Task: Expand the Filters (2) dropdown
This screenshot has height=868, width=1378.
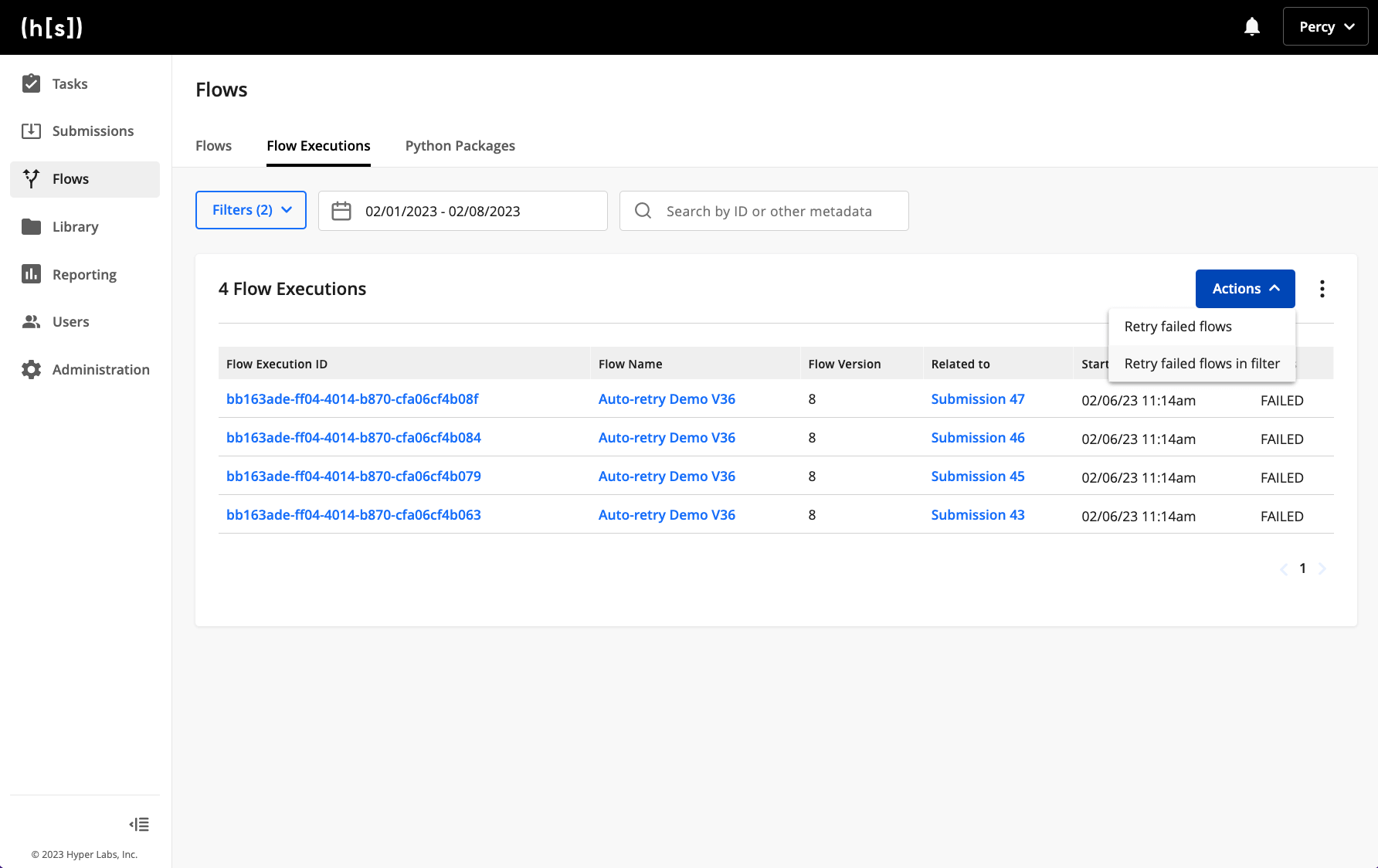Action: pos(251,210)
